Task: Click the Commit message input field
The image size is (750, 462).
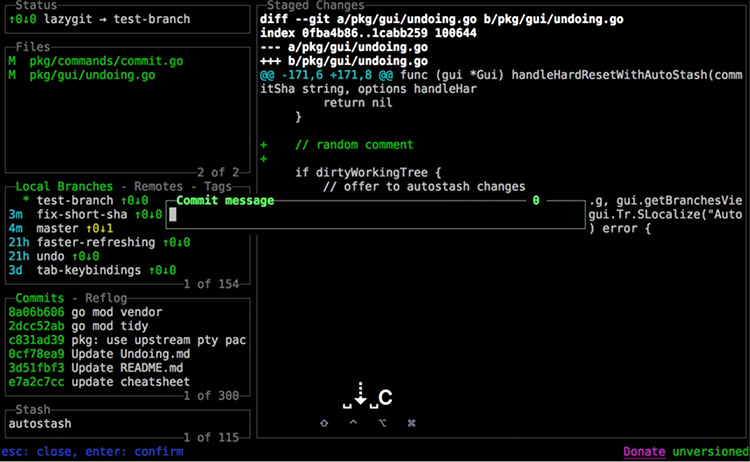Action: [375, 215]
